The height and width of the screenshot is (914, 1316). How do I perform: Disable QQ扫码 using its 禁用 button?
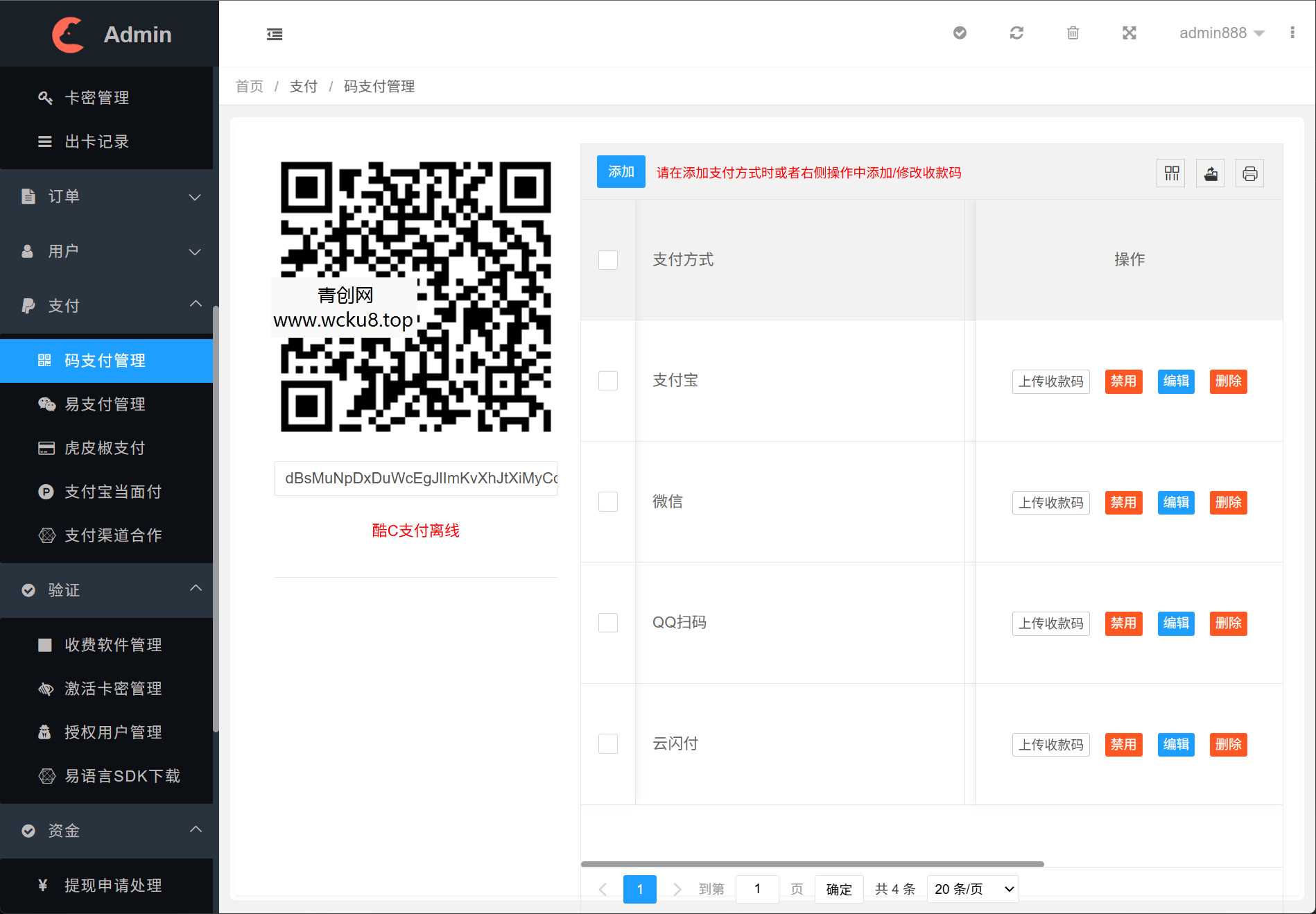[x=1123, y=623]
